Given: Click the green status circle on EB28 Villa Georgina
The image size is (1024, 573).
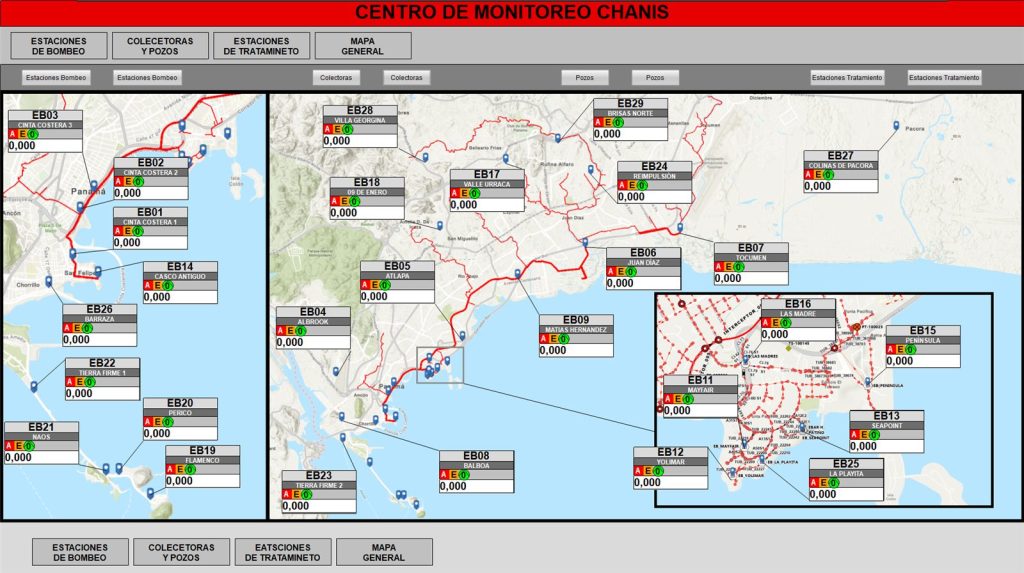Looking at the screenshot, I should (347, 129).
